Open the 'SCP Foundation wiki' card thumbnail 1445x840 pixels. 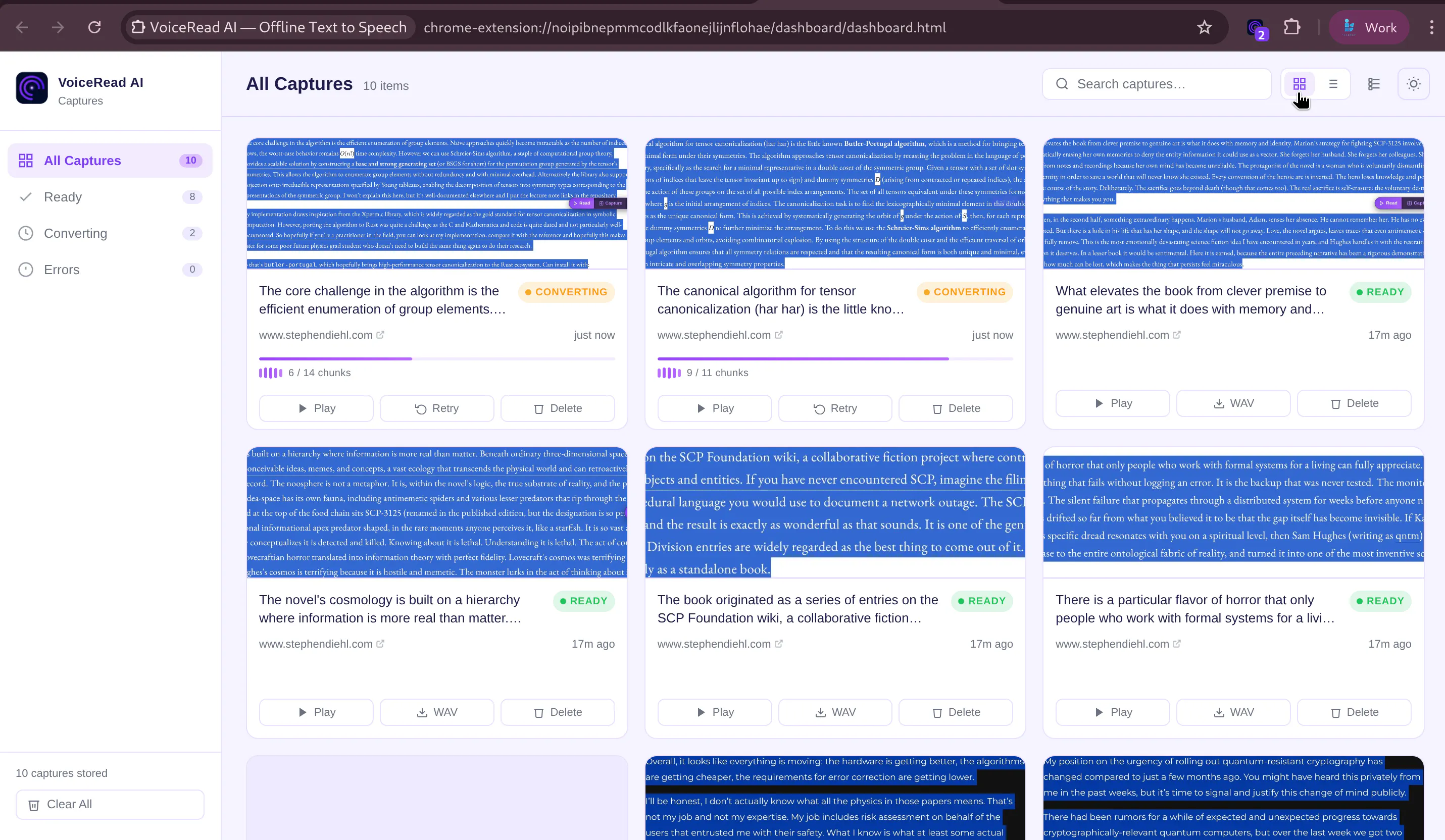(x=835, y=513)
